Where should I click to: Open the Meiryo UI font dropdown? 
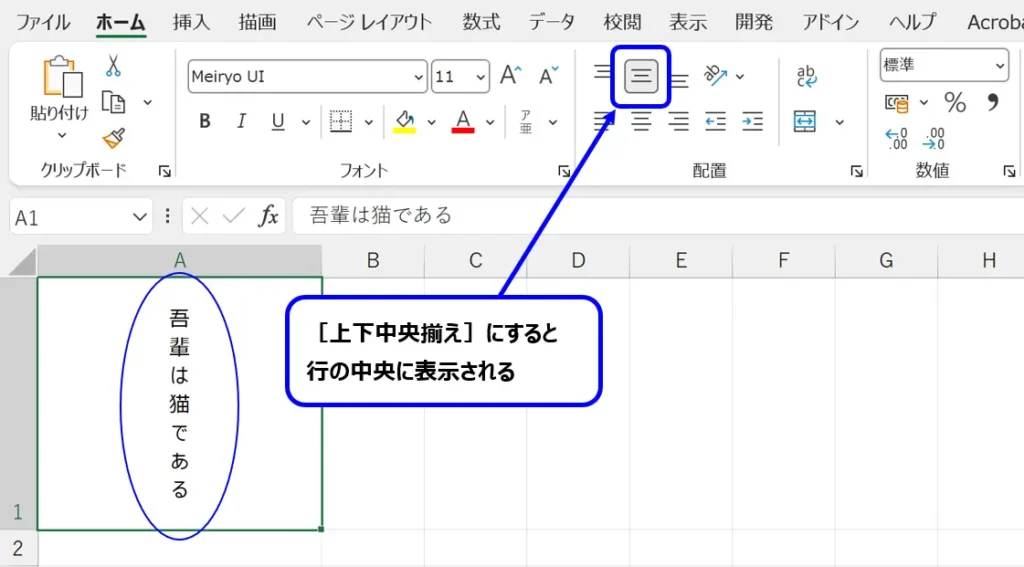click(419, 77)
